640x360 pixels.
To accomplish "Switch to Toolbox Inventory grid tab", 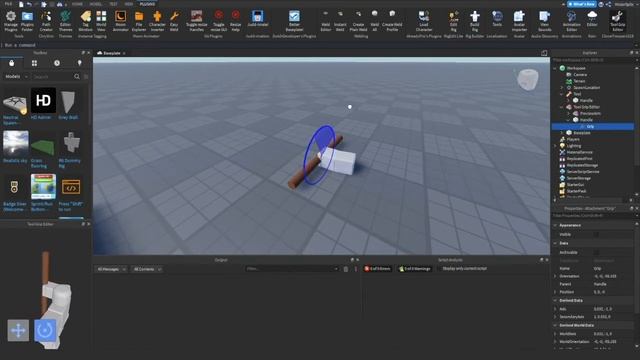I will 34,63.
